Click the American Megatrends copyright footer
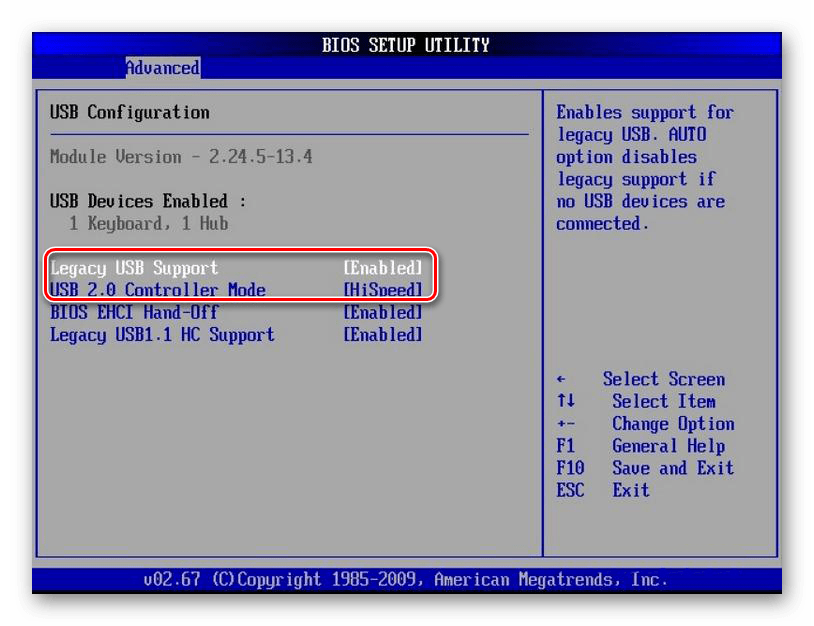Image resolution: width=814 pixels, height=626 pixels. 405,579
